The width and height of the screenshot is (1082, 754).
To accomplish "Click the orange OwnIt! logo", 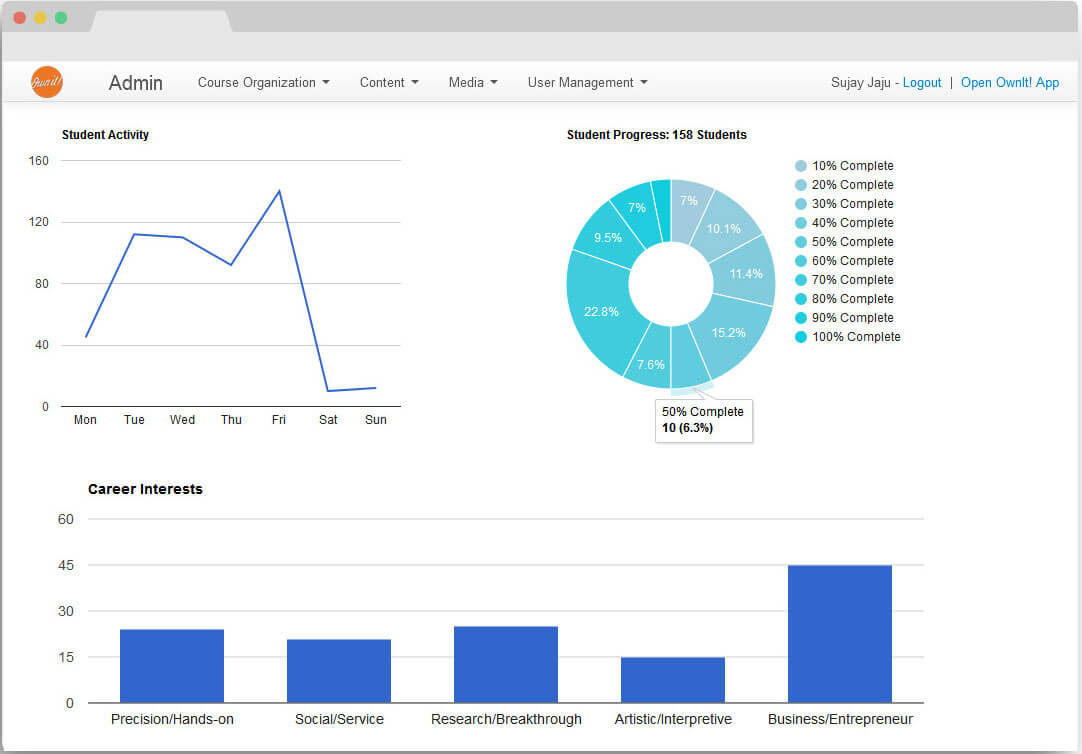I will click(x=47, y=82).
